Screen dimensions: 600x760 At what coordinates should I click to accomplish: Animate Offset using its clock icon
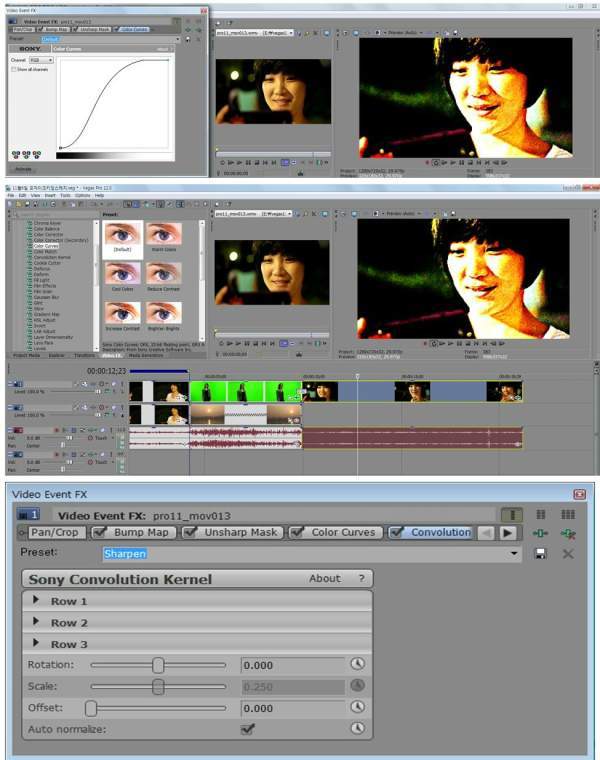(x=358, y=707)
